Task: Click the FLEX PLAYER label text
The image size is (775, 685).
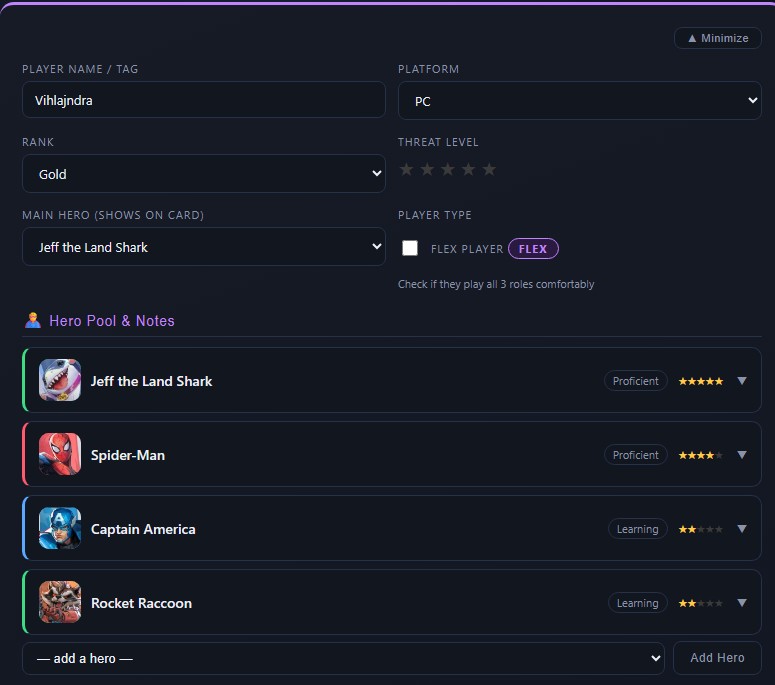Action: [x=467, y=249]
